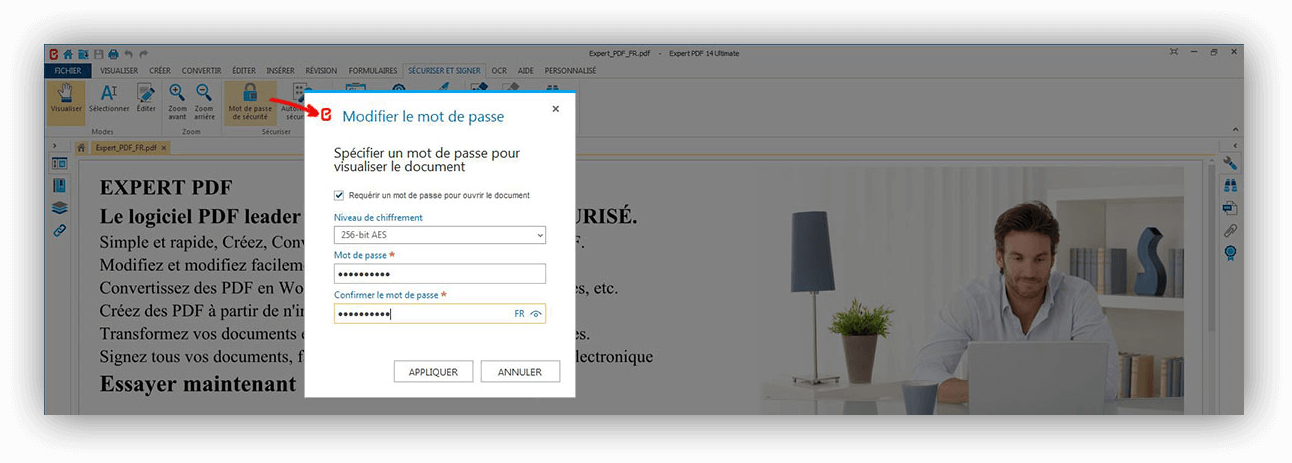Collapse the ribbon with the chevron arrow
The width and height of the screenshot is (1292, 463).
tap(1234, 130)
